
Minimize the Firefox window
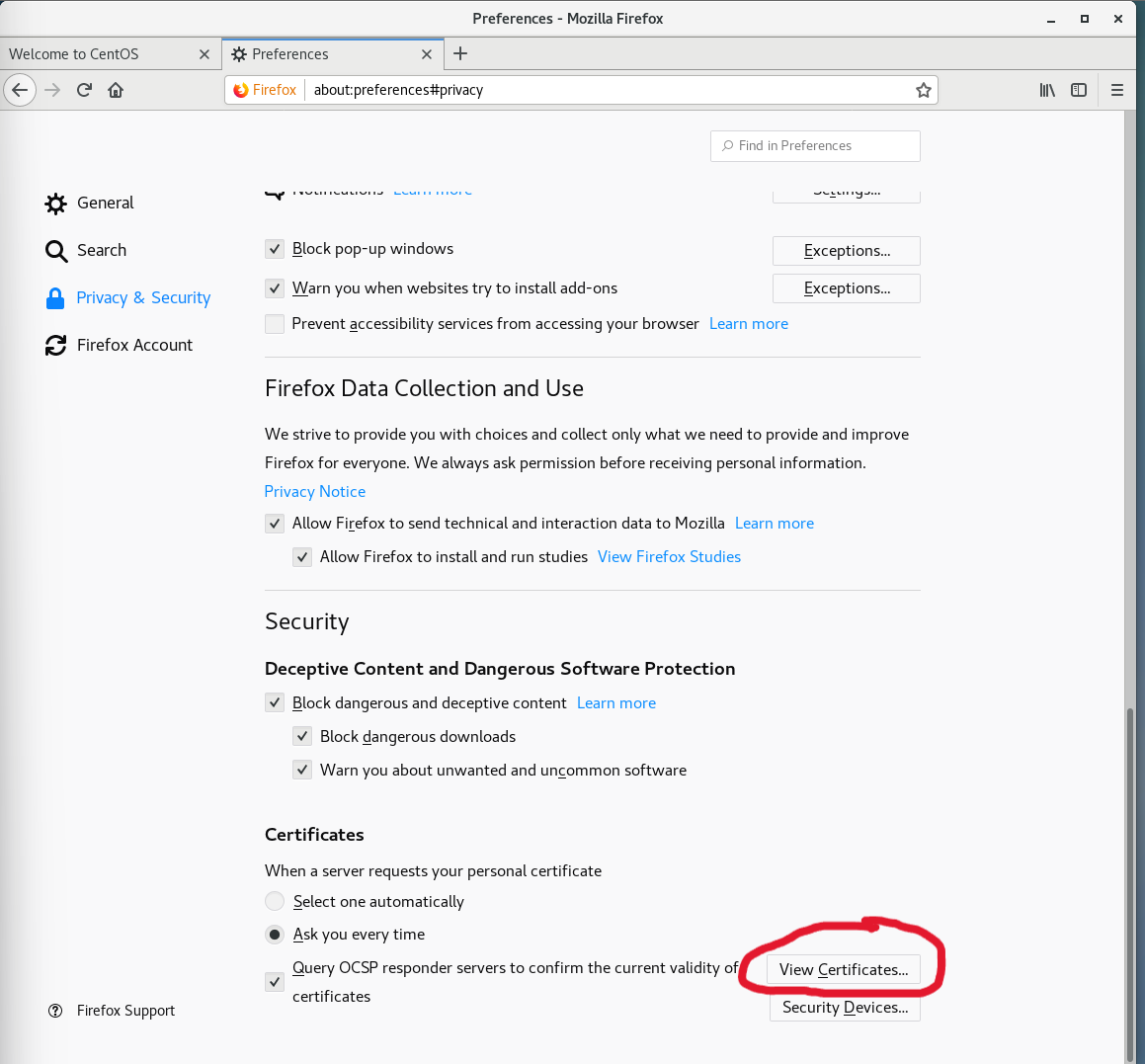1051,19
